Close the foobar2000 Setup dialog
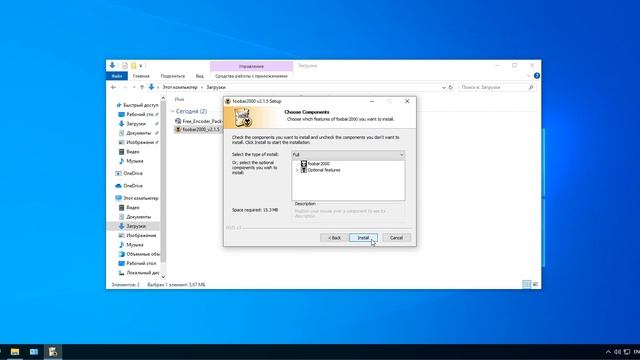This screenshot has width=640, height=360. [x=407, y=101]
